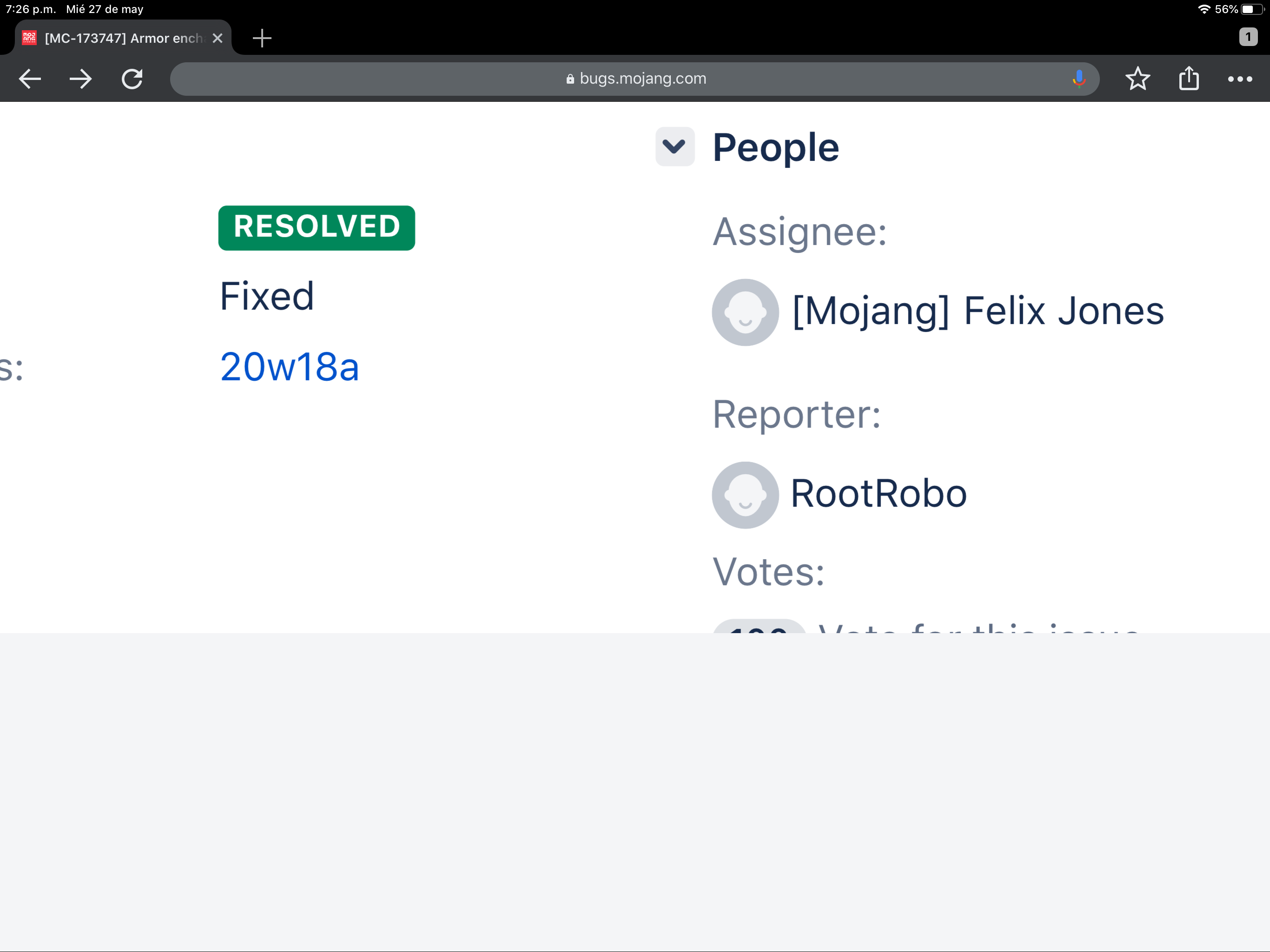Screen dimensions: 1270x952
Task: Open a new browser tab
Action: click(x=262, y=39)
